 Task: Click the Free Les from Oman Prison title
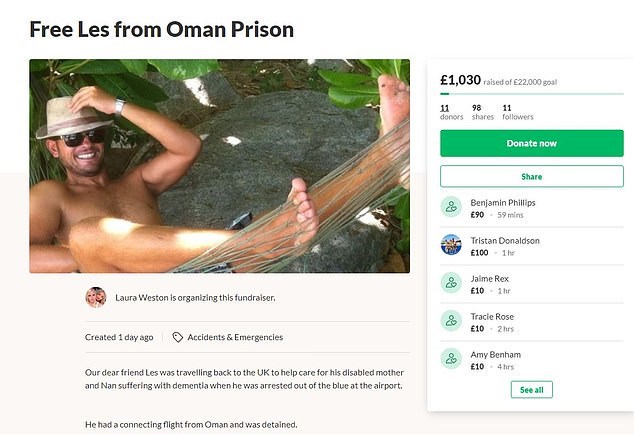point(161,27)
